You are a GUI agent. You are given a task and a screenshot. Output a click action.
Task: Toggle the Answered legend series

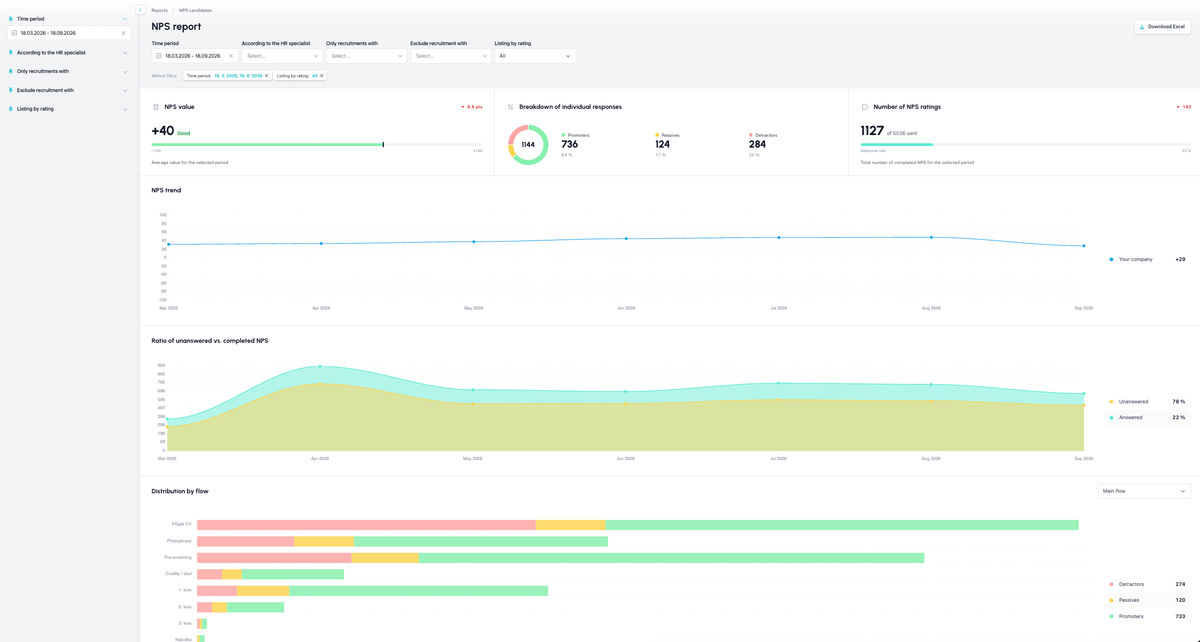pyautogui.click(x=1147, y=417)
